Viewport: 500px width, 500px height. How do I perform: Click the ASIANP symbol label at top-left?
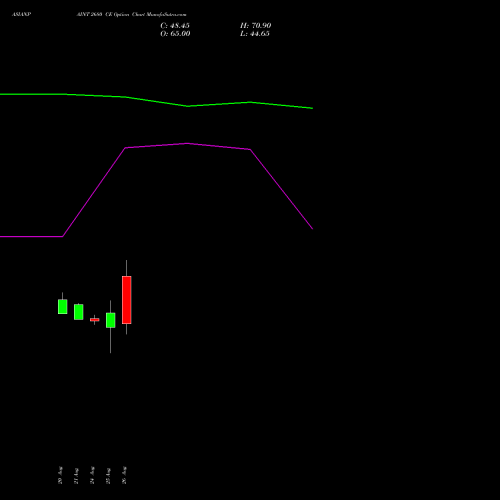(x=21, y=15)
